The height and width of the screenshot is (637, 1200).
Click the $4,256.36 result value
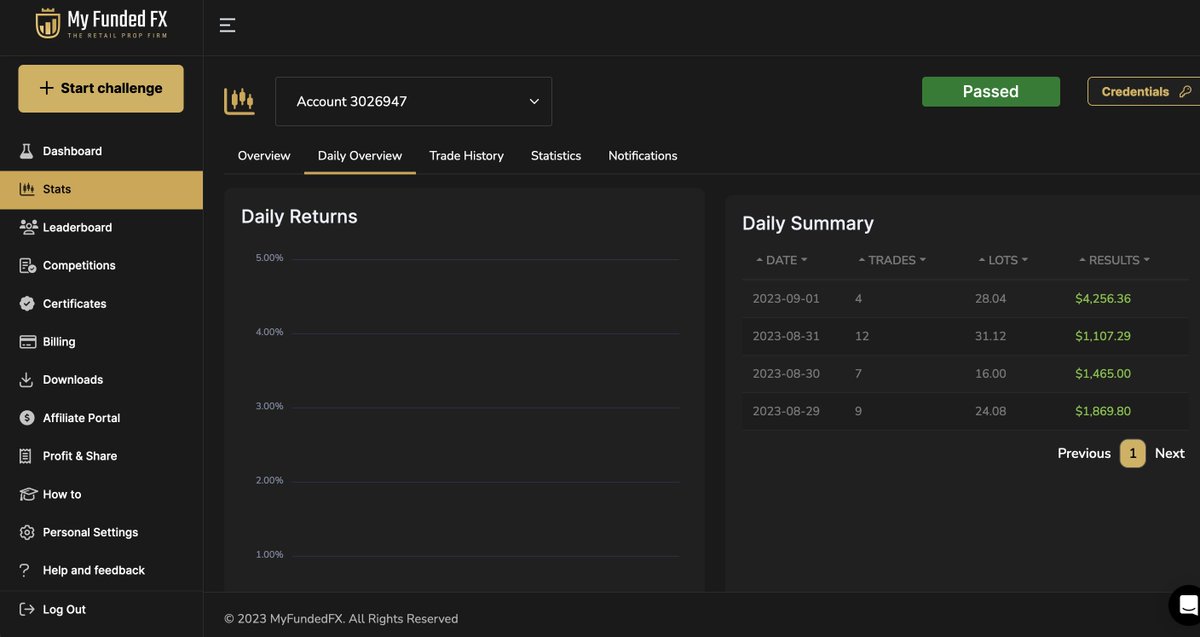point(1103,298)
